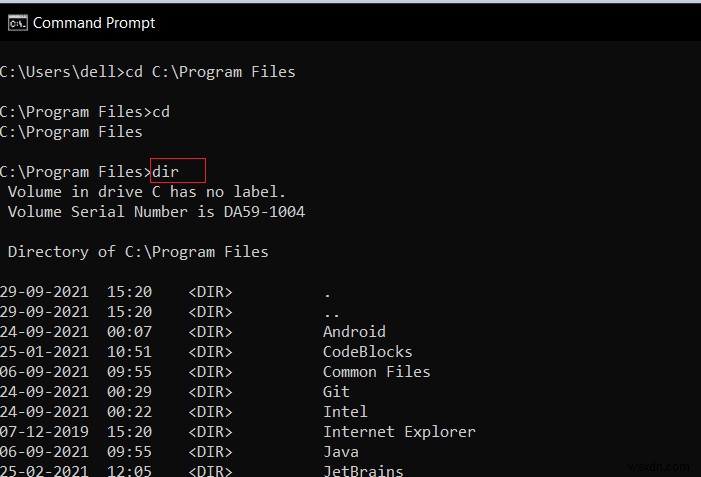Viewport: 701px width, 477px height.
Task: Select the Internet Explorer directory entry
Action: [399, 432]
